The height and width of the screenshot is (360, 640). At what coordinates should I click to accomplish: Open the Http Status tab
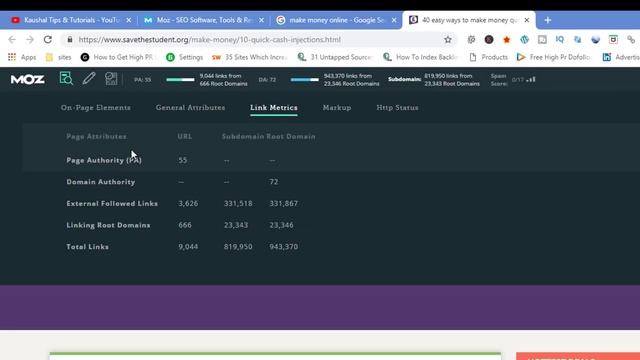pyautogui.click(x=397, y=108)
